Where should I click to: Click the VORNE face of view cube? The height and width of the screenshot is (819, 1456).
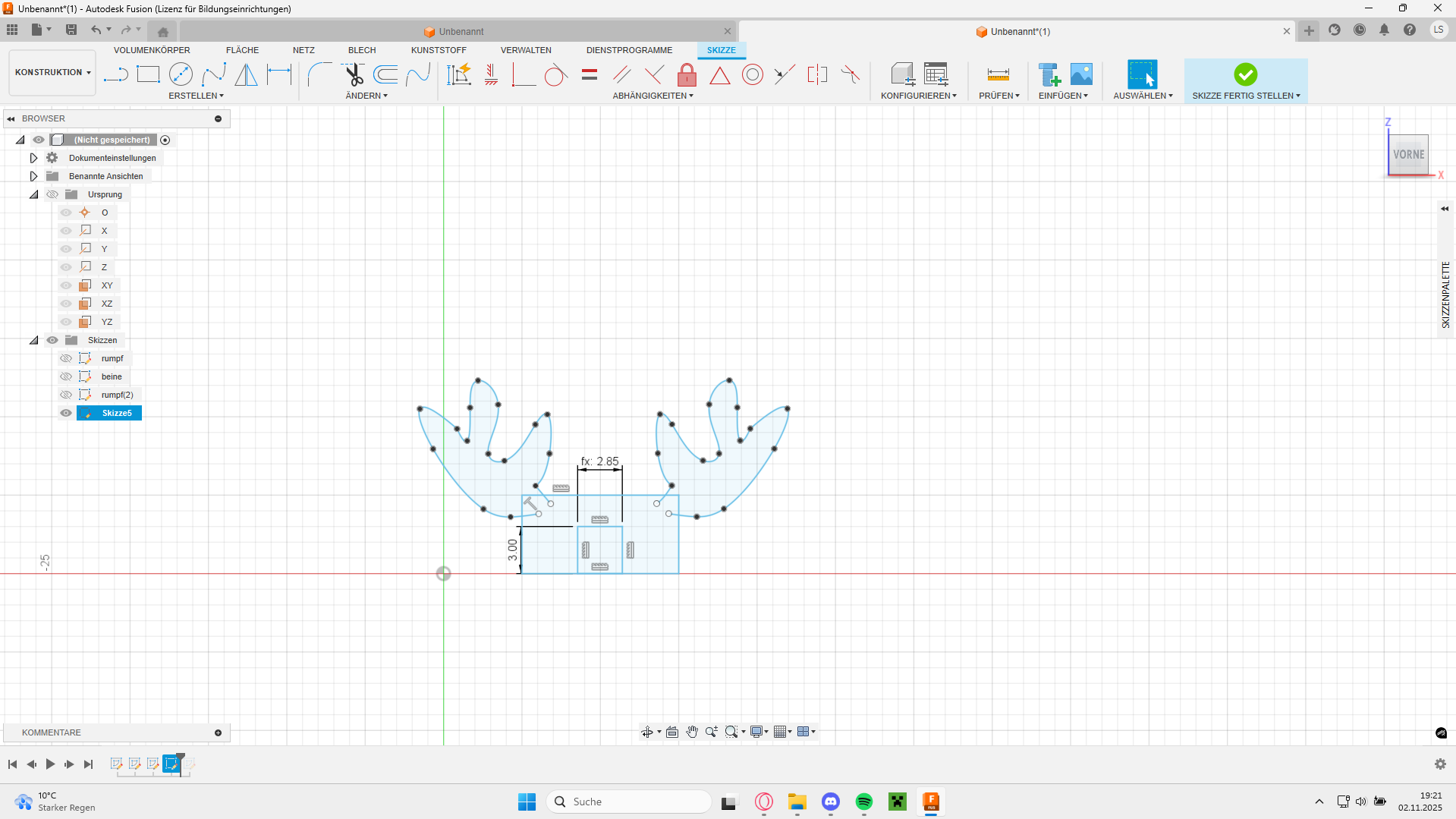pyautogui.click(x=1408, y=155)
